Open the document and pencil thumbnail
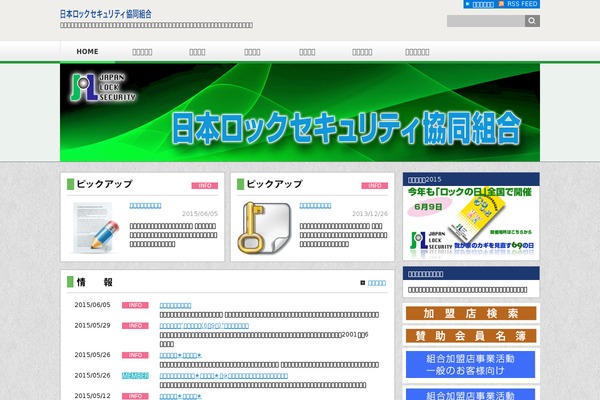 pos(95,228)
